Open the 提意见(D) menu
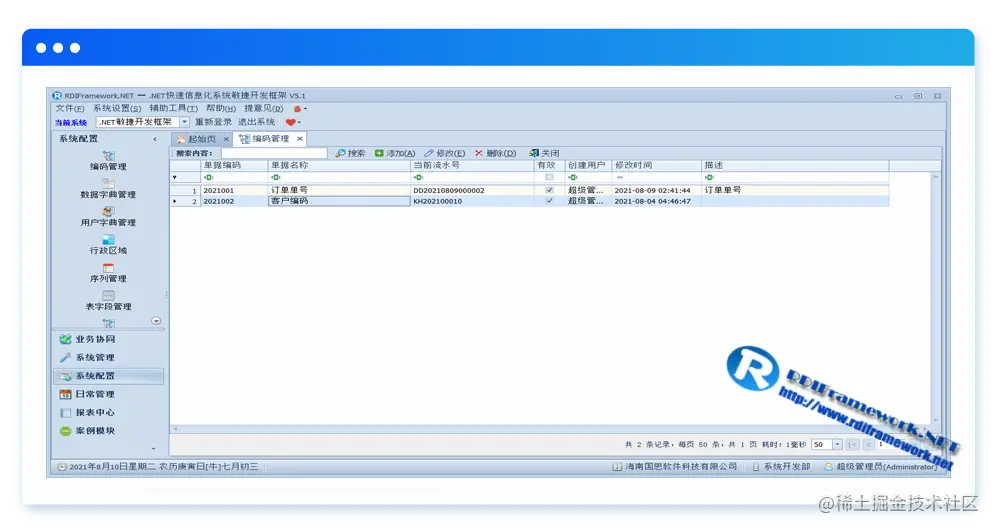Viewport: 996px width, 531px height. tap(264, 109)
